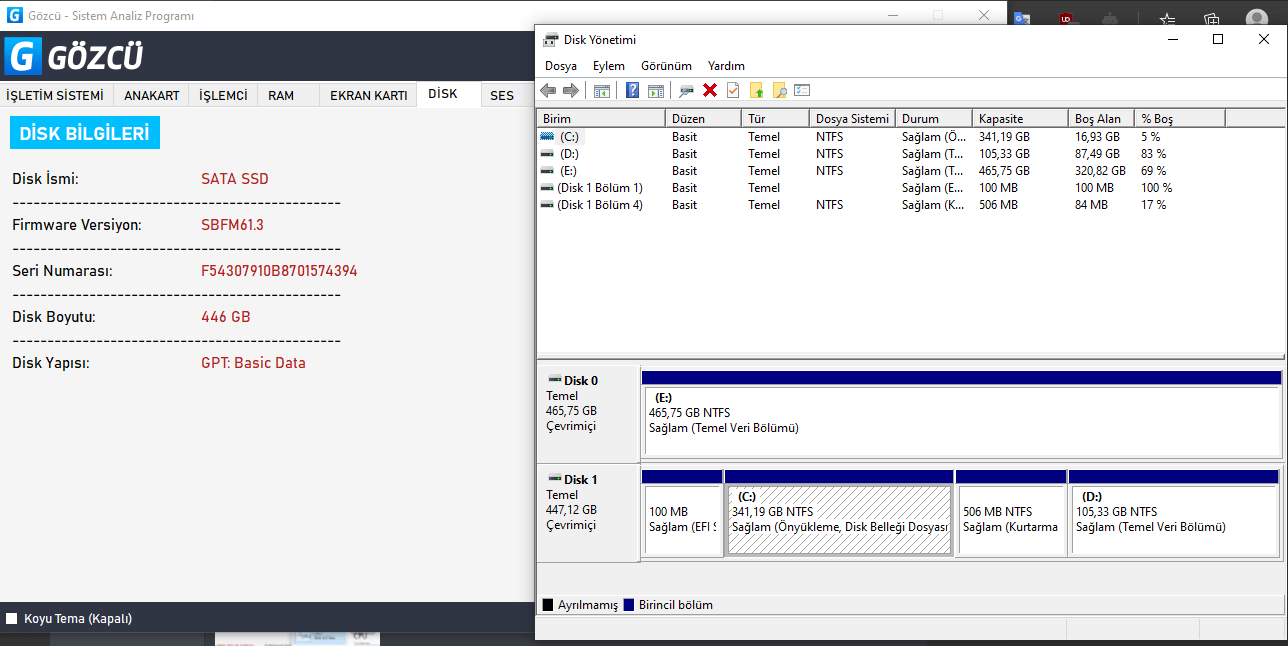Click the SATA SSD disk name value
Viewport: 1288px width, 646px height.
click(x=235, y=179)
